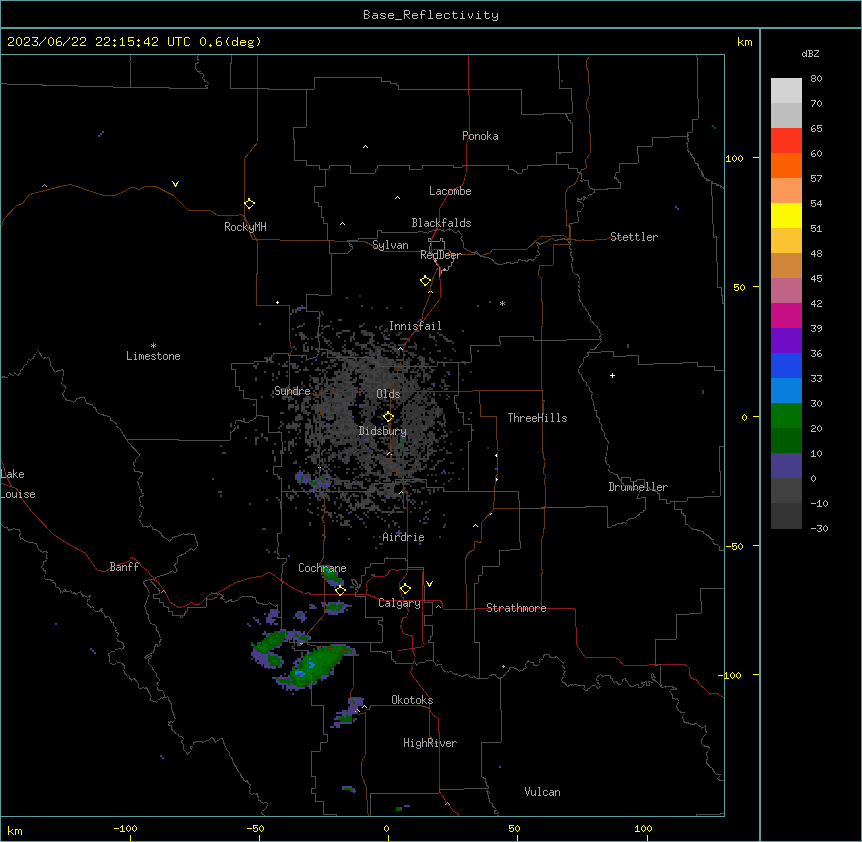Click the white plus marker west of Drumheller's north
The height and width of the screenshot is (842, 862).
tap(612, 375)
